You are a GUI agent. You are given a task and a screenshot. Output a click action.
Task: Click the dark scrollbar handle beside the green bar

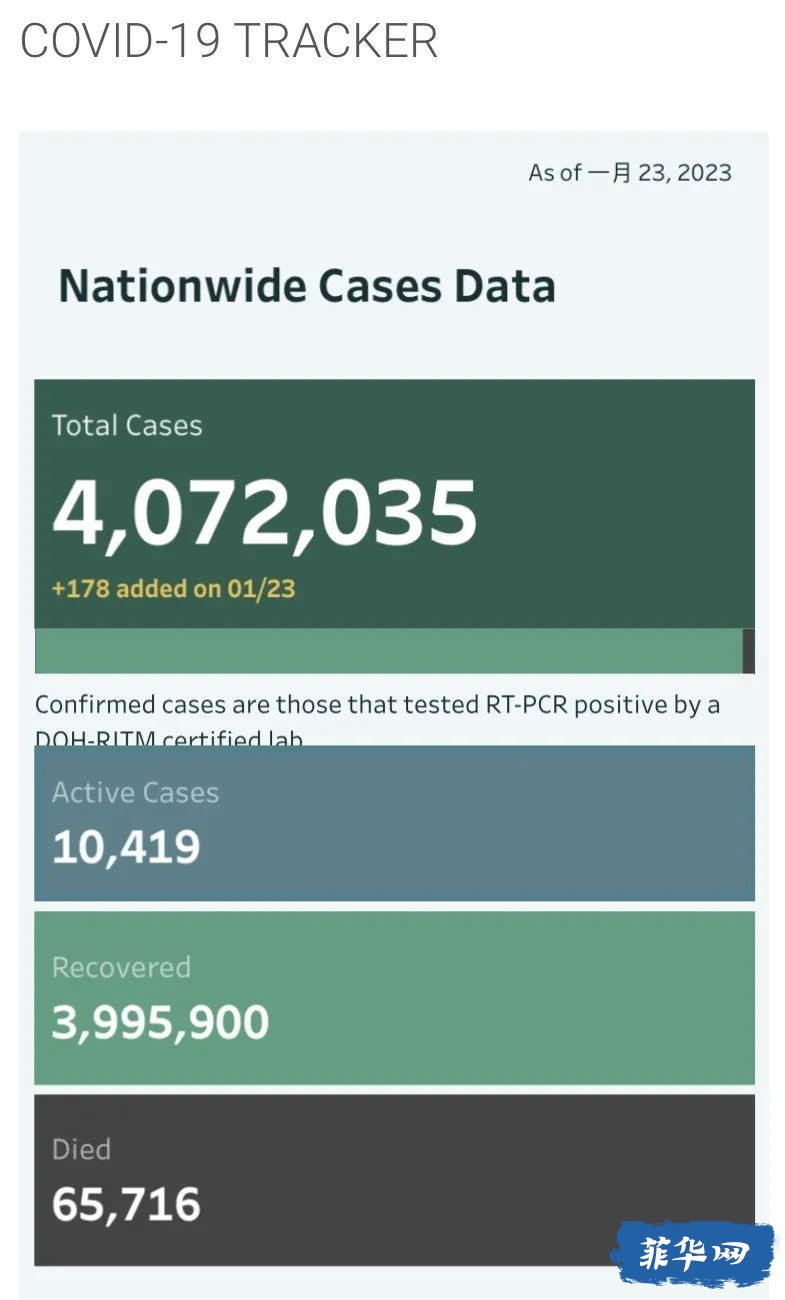(749, 651)
